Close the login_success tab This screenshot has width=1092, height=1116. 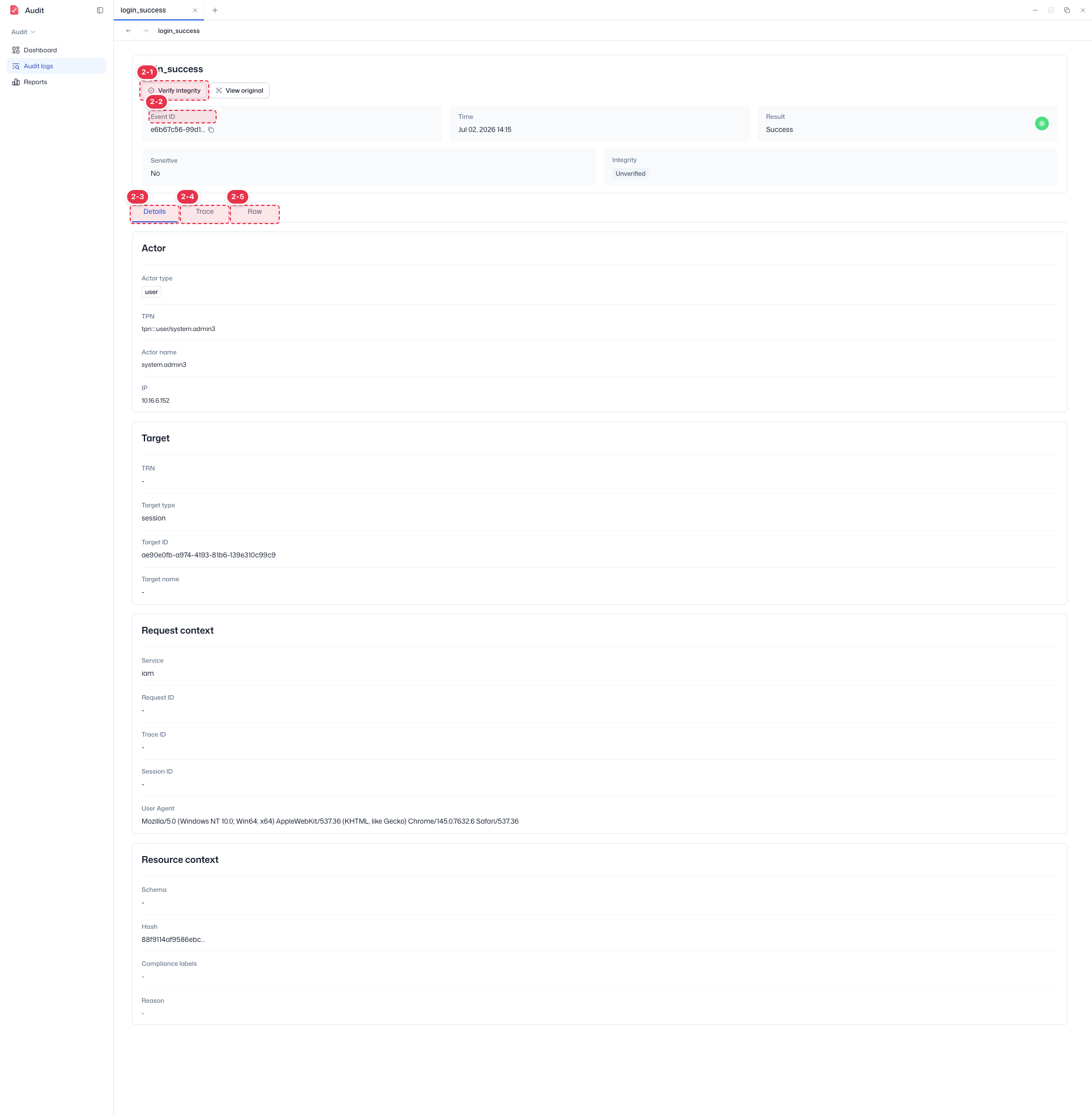[x=195, y=10]
